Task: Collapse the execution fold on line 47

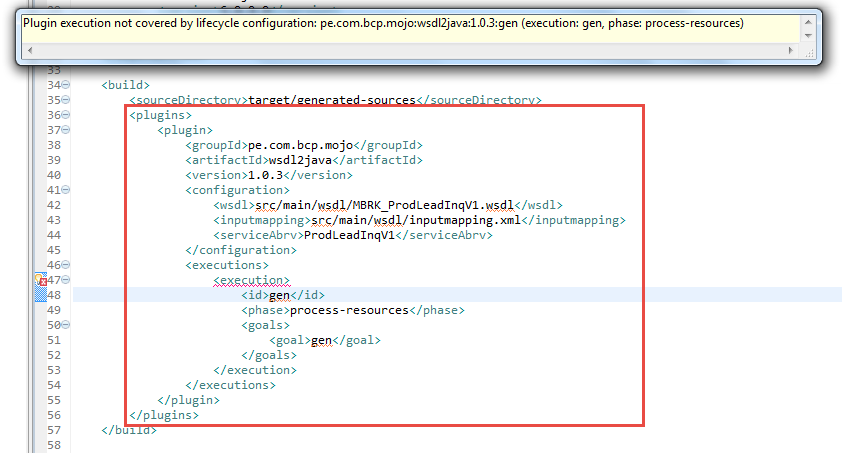Action: click(x=66, y=280)
